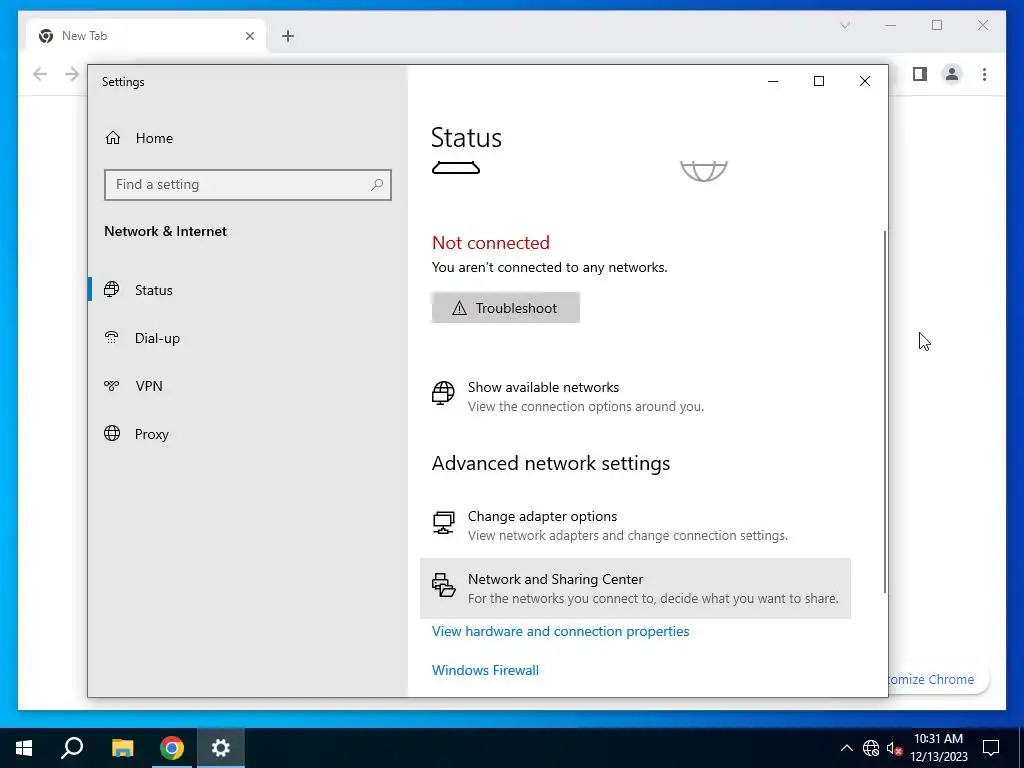The height and width of the screenshot is (768, 1024).
Task: Select the Status globe icon in sidebar
Action: 112,289
